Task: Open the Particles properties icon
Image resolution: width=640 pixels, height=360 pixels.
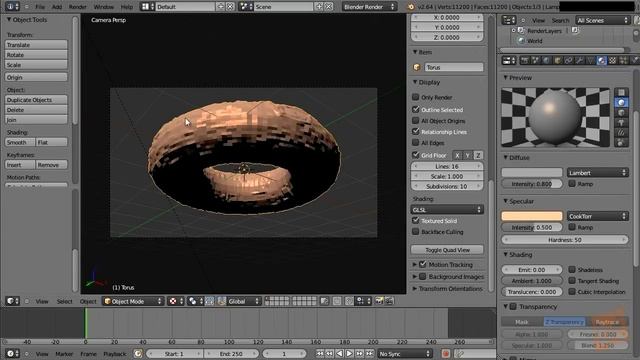Action: pyautogui.click(x=624, y=60)
